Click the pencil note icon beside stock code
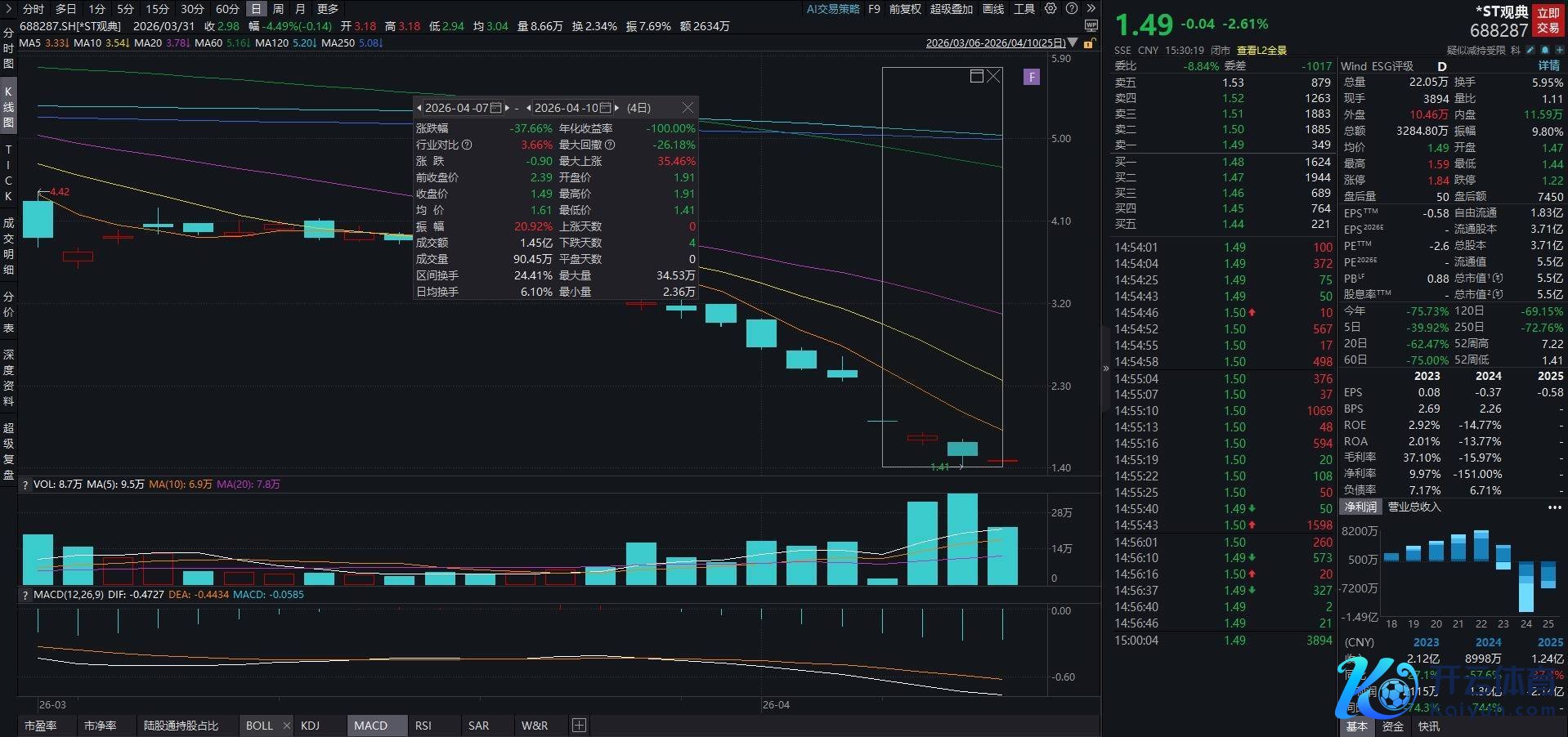 pos(1530,51)
